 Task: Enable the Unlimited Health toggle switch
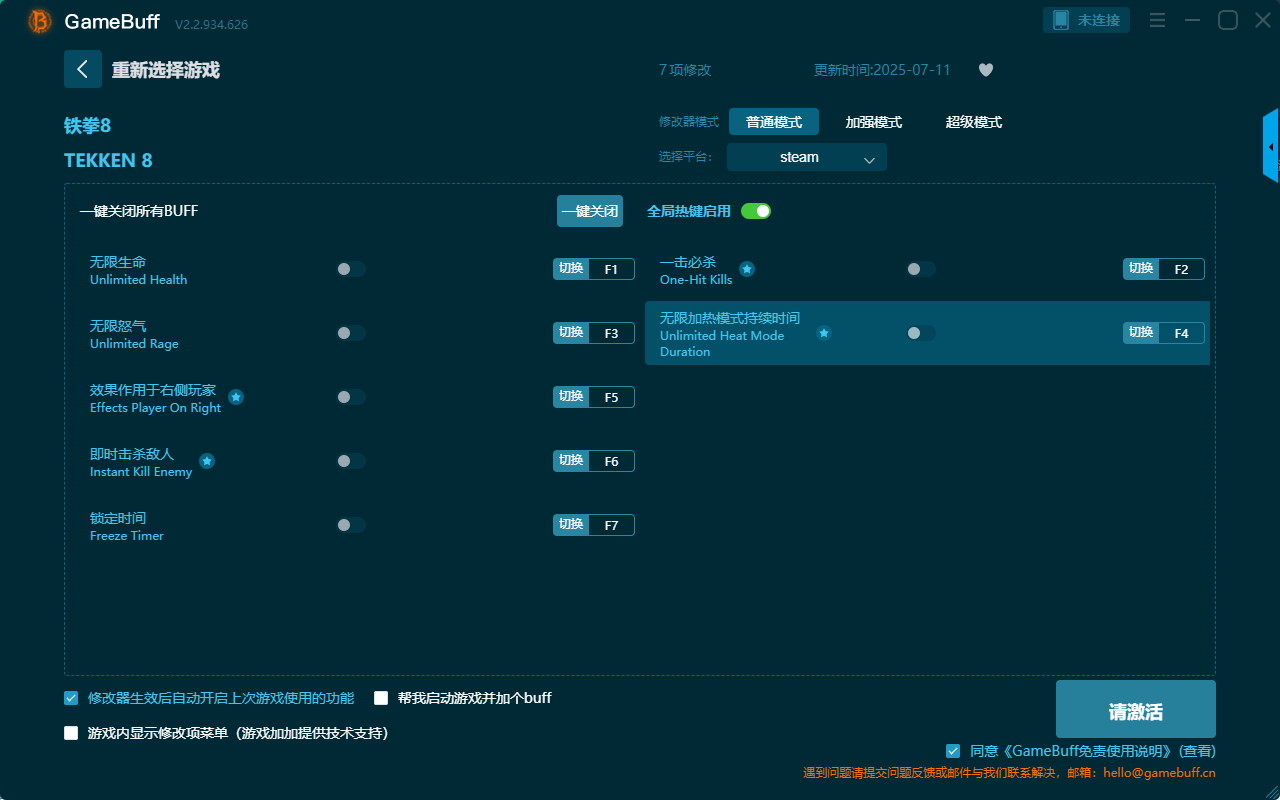(350, 268)
